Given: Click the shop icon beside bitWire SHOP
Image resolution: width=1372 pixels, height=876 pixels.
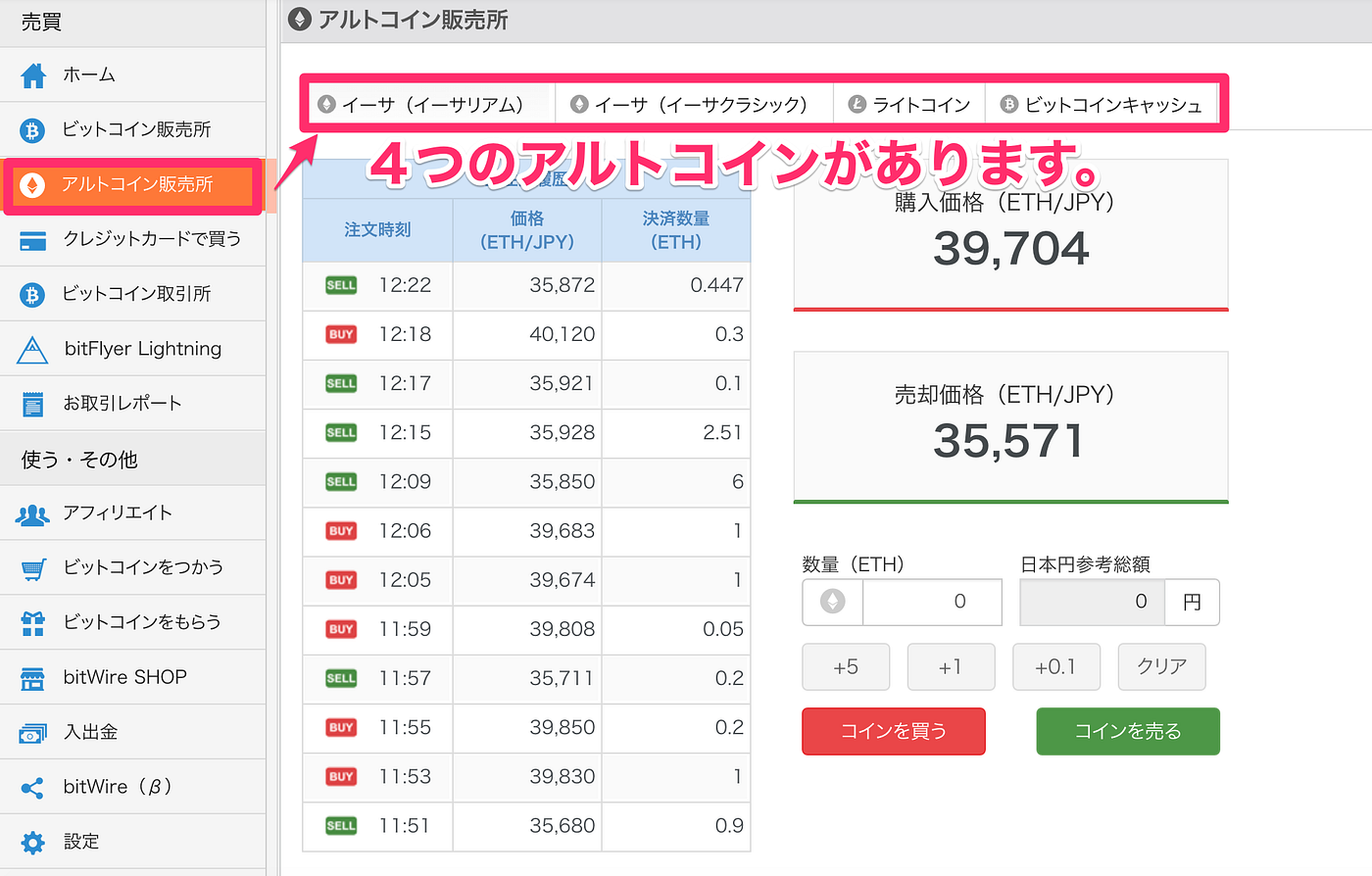Looking at the screenshot, I should (x=33, y=678).
